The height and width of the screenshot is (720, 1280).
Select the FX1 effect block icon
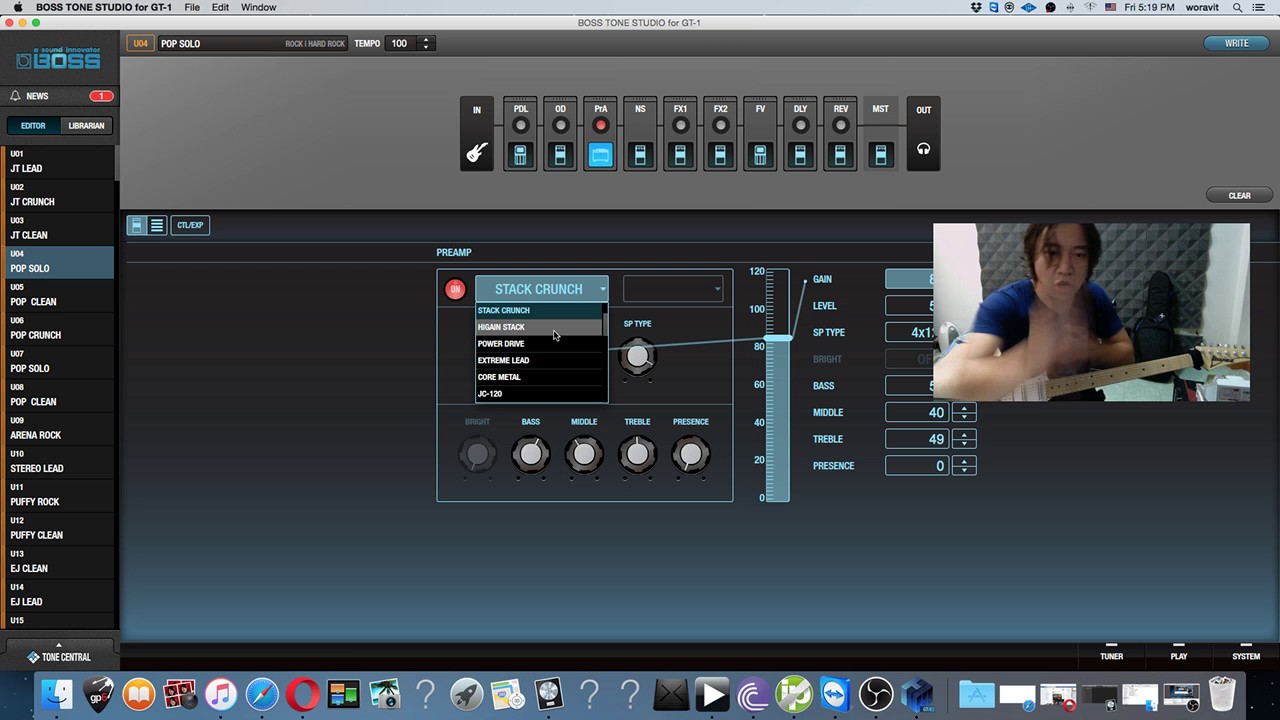[680, 155]
